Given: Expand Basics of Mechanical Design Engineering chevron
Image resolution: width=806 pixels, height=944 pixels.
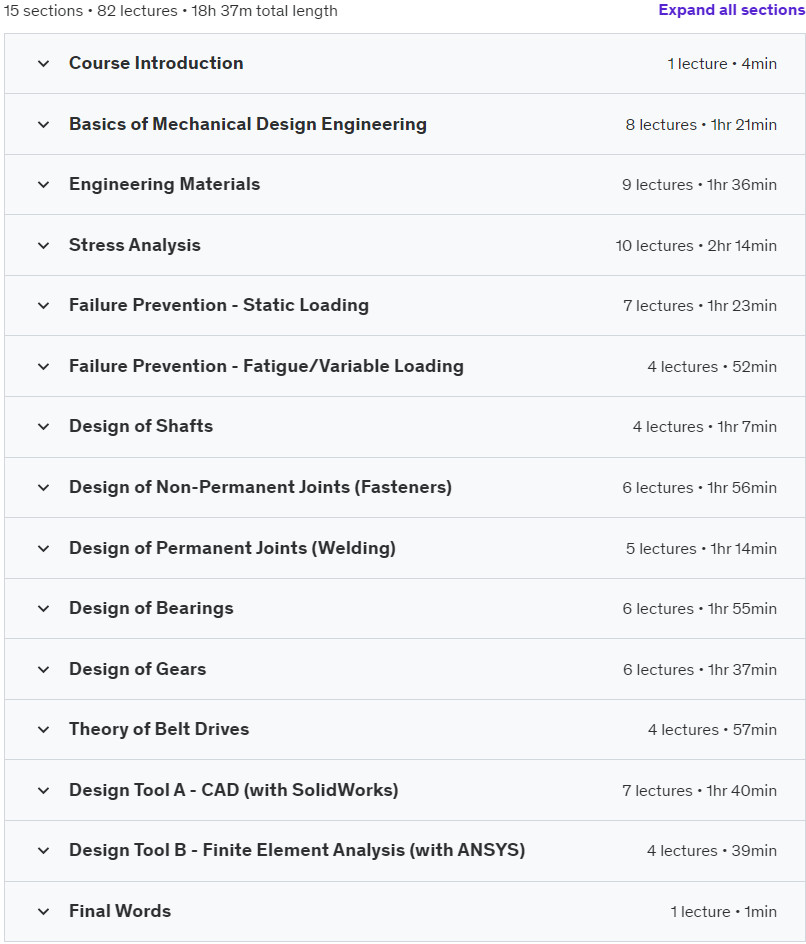Looking at the screenshot, I should [43, 125].
